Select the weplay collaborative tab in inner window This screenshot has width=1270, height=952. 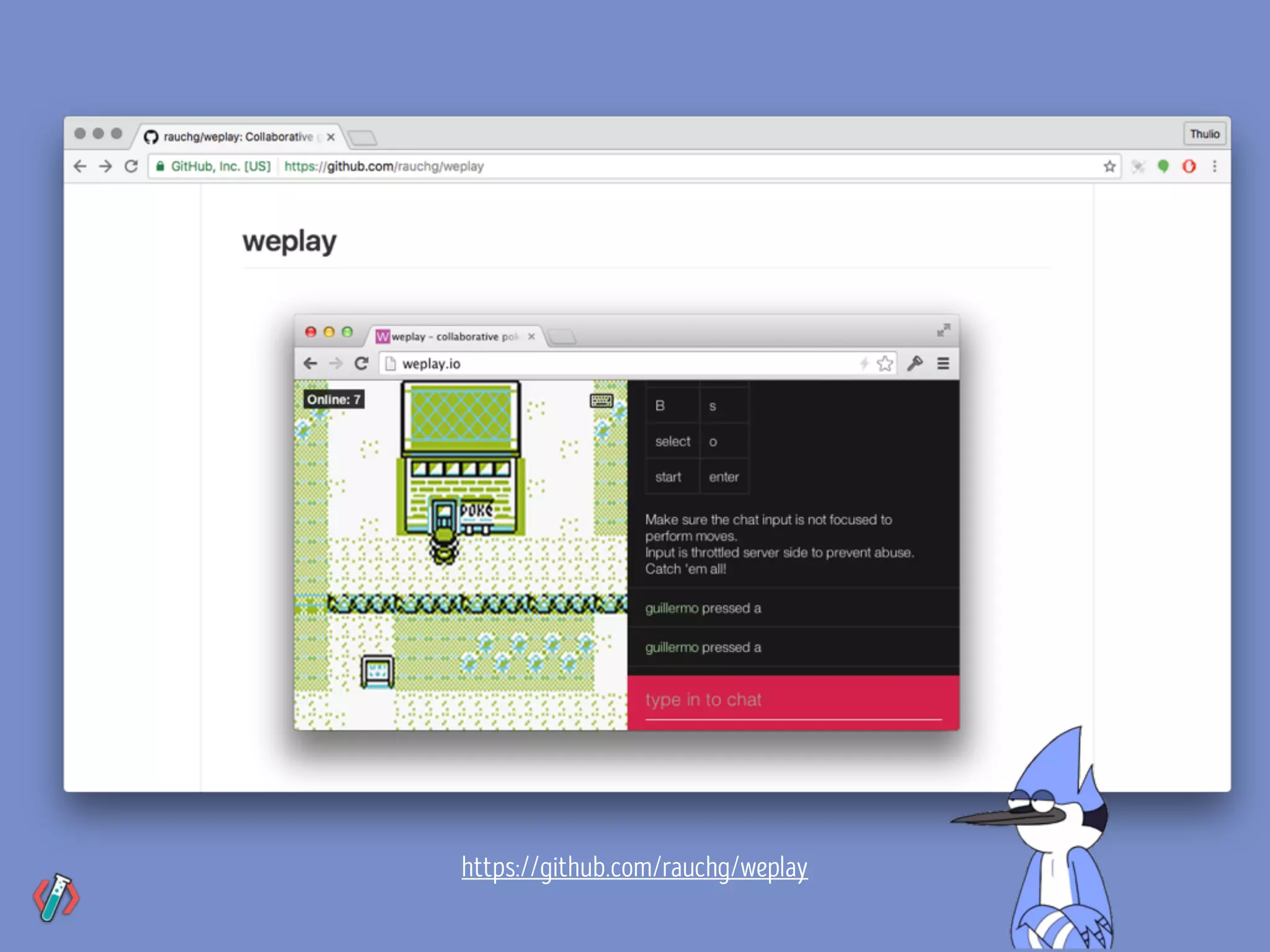[x=456, y=337]
